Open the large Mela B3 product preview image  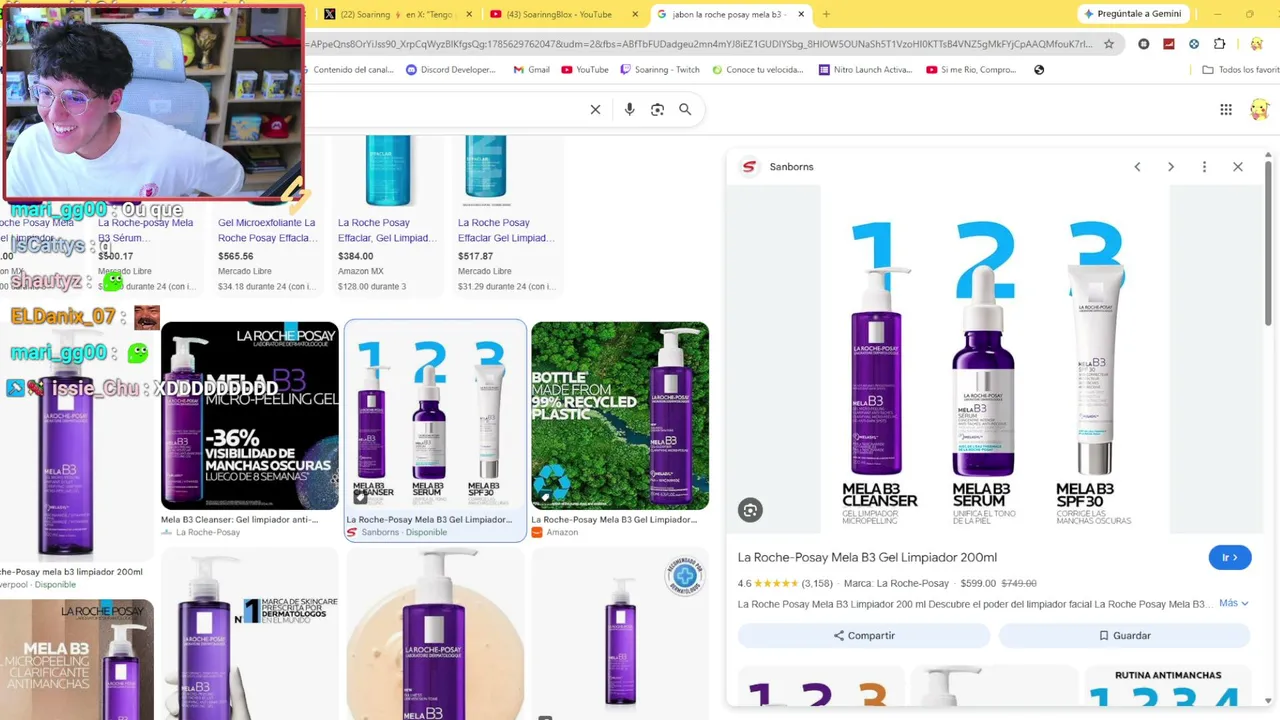[995, 360]
